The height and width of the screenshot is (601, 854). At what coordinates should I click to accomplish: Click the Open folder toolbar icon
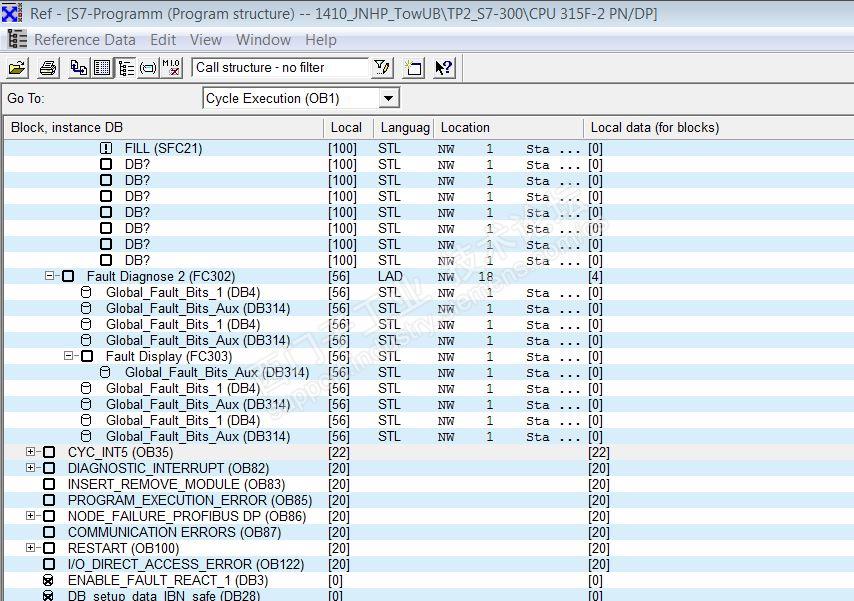point(17,68)
